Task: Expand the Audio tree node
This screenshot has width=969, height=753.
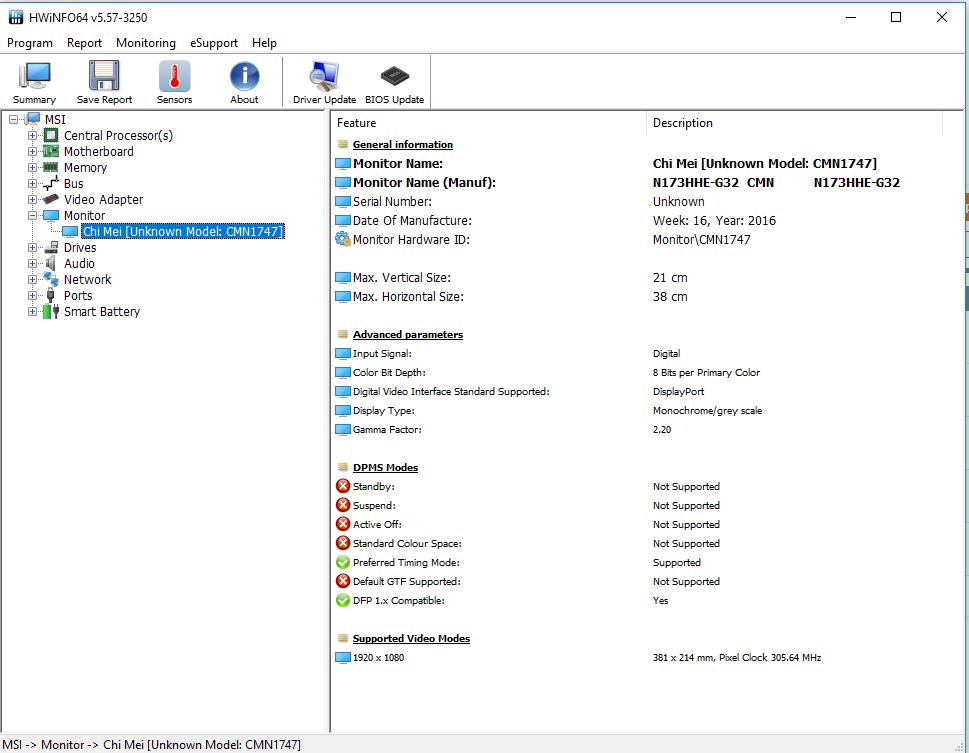Action: (x=32, y=263)
